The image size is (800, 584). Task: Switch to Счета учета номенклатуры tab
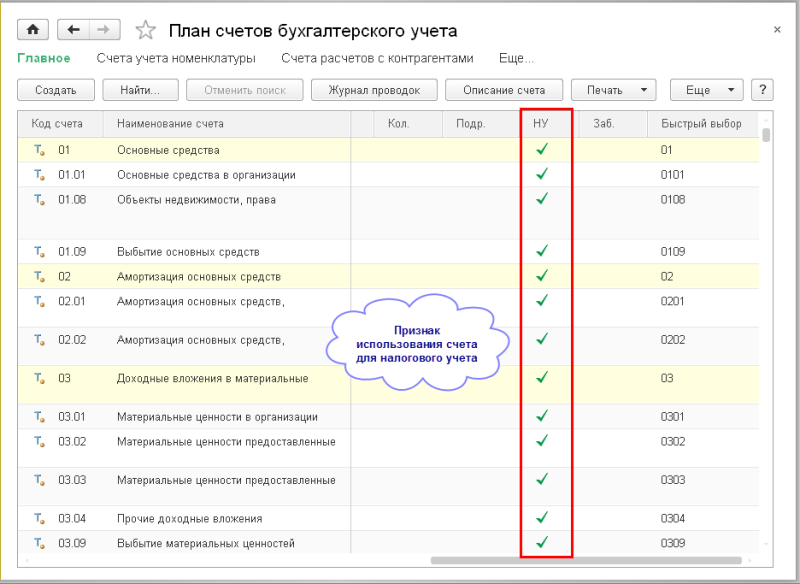point(176,59)
